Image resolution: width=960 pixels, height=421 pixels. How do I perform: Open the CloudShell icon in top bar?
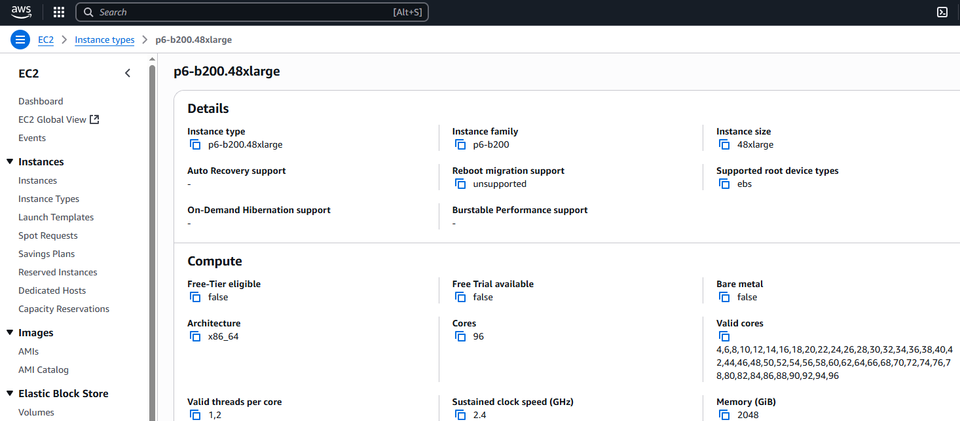[943, 12]
